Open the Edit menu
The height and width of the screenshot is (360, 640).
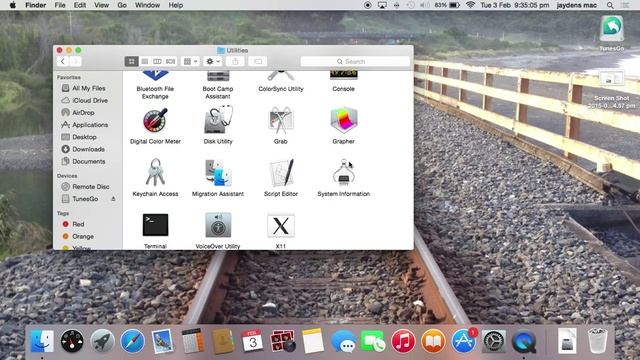[80, 5]
